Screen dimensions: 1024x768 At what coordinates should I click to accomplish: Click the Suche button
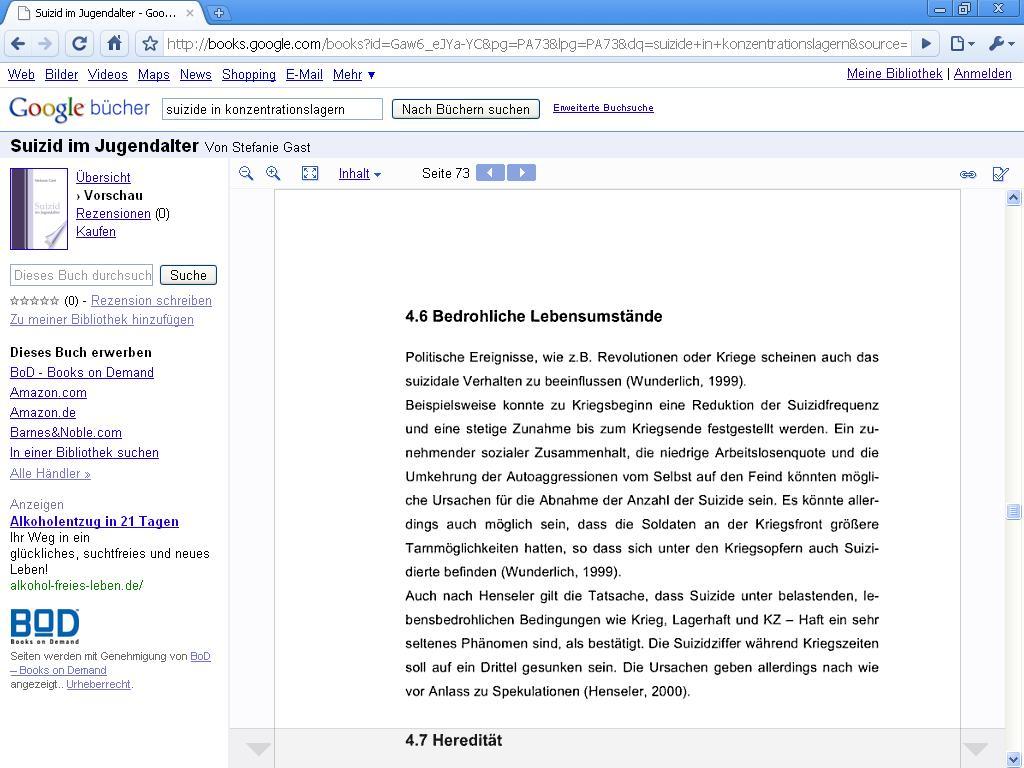pos(188,275)
